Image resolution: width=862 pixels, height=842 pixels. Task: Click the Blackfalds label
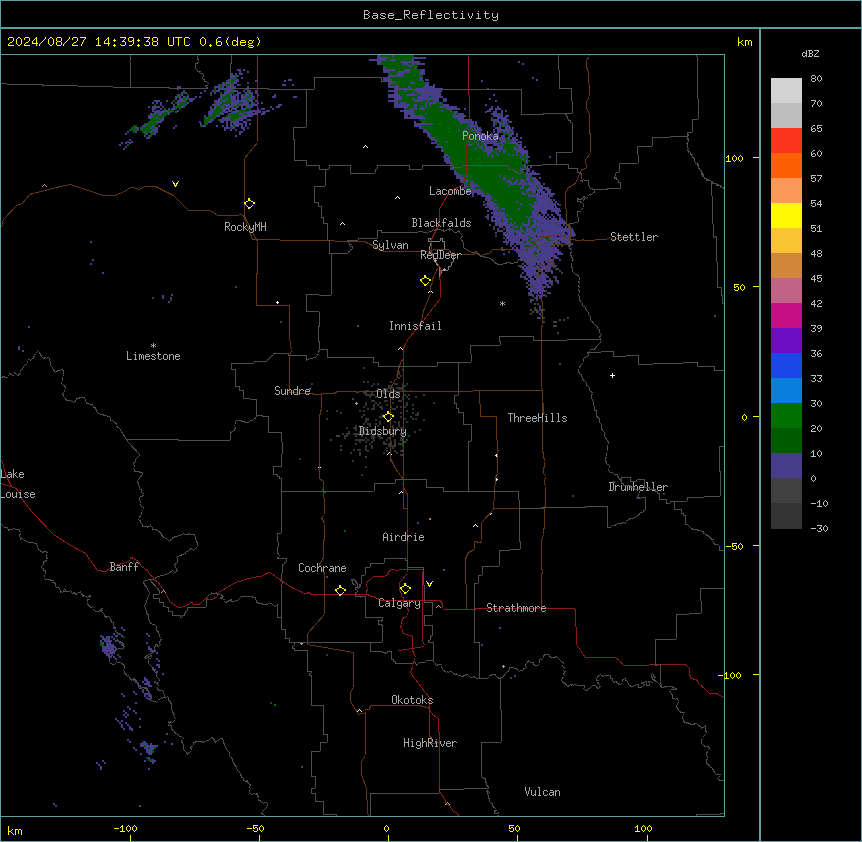(441, 223)
